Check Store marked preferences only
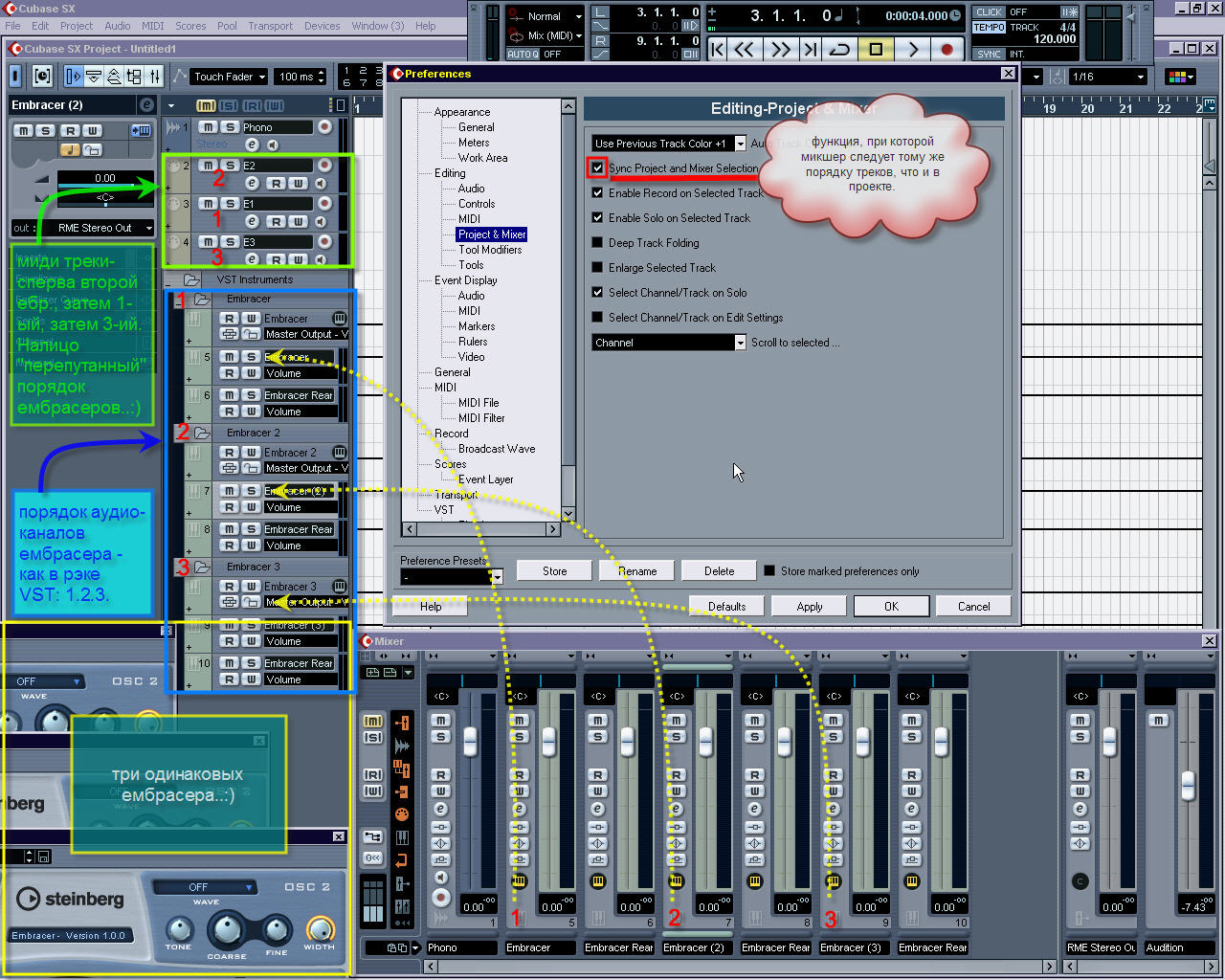The width and height of the screenshot is (1225, 980). pos(769,571)
